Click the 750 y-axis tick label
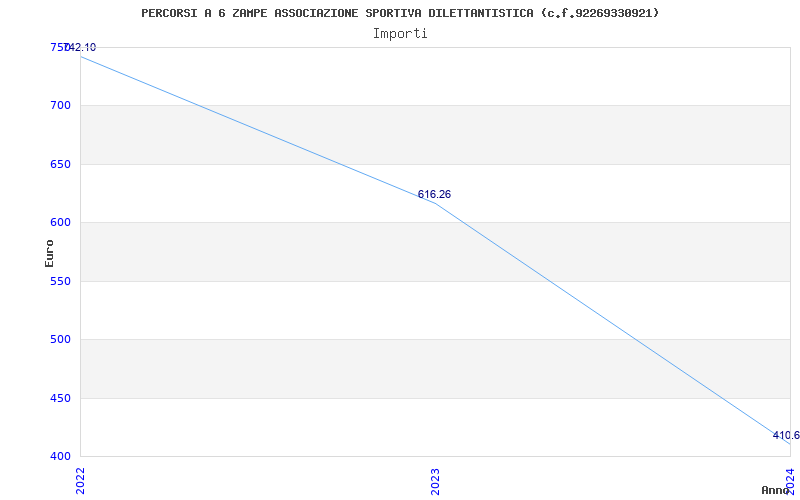This screenshot has width=800, height=500. [x=58, y=47]
